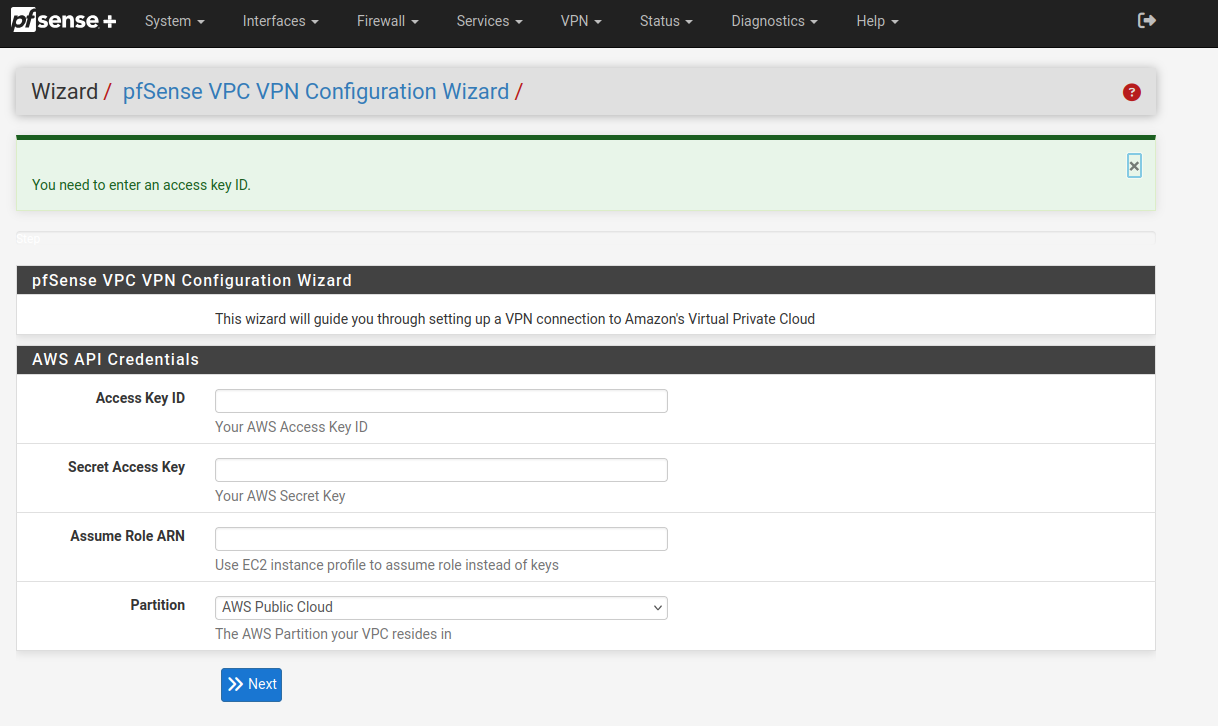Click the Access Key ID field
Image resolution: width=1218 pixels, height=726 pixels.
pyautogui.click(x=441, y=401)
